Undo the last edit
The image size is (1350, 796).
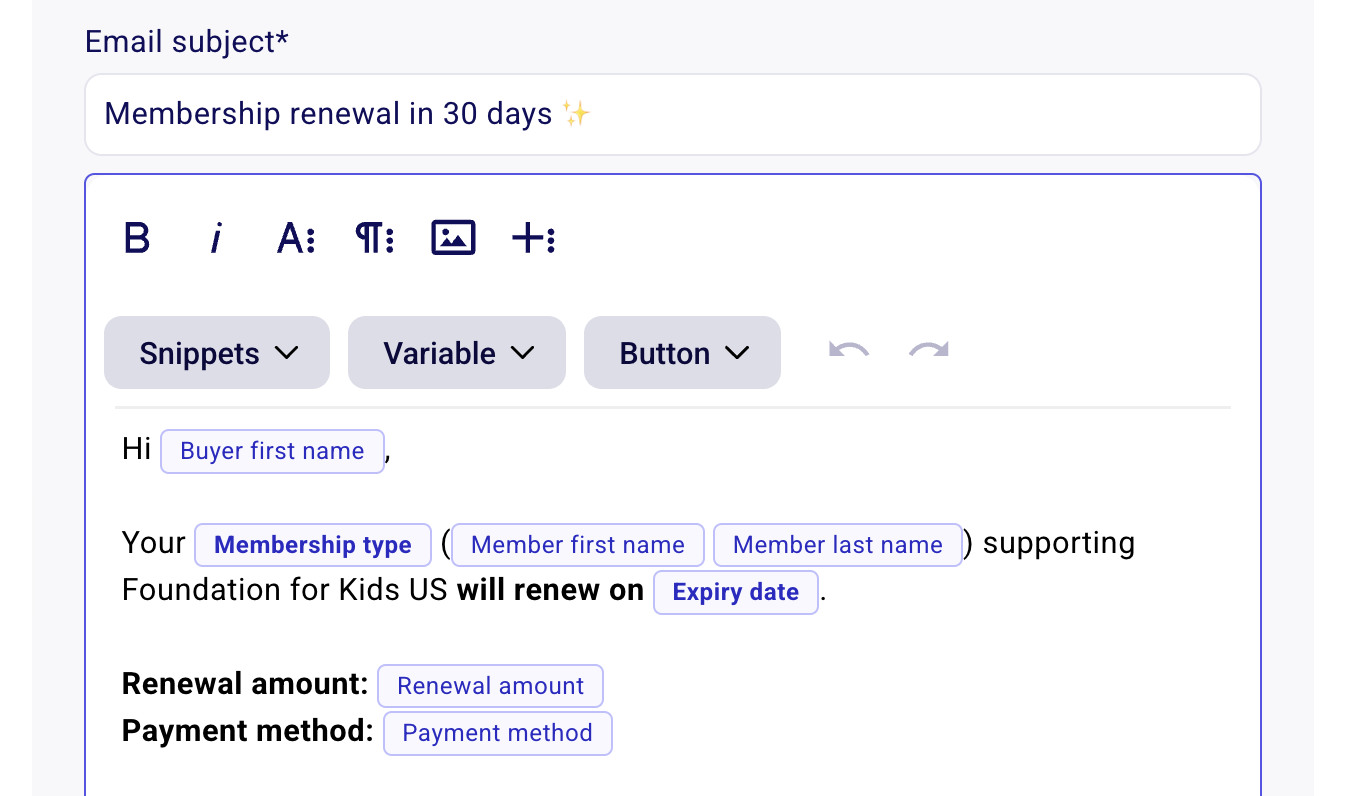click(849, 351)
